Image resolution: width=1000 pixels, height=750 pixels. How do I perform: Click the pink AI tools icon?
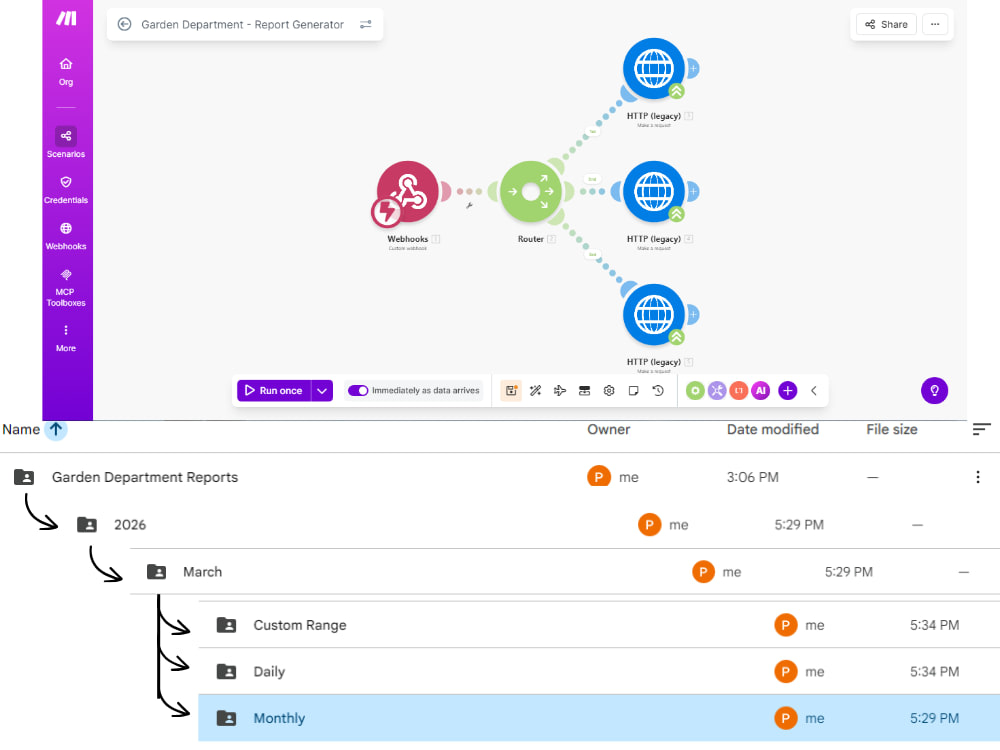pos(760,390)
